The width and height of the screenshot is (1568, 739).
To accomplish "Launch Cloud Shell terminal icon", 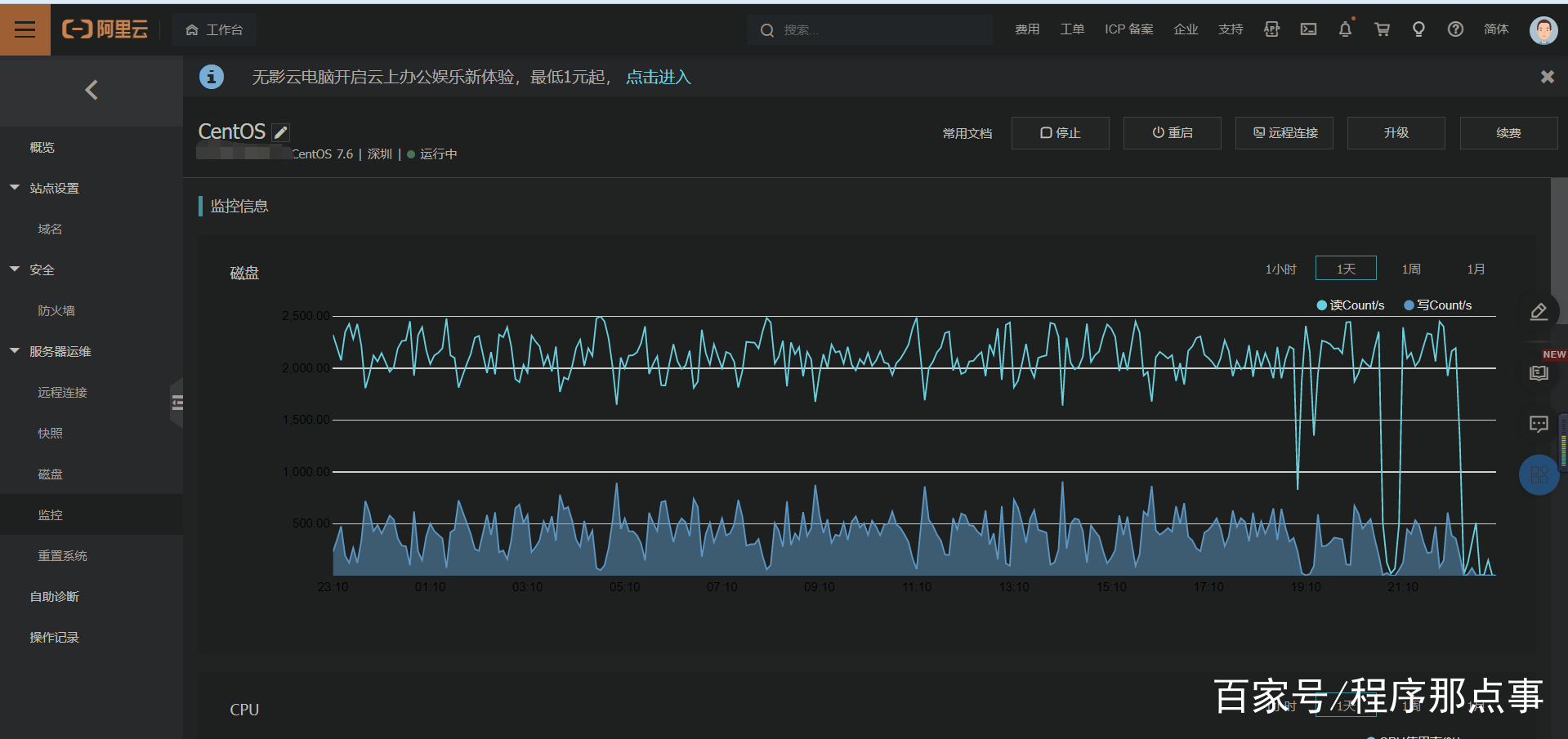I will [1308, 29].
